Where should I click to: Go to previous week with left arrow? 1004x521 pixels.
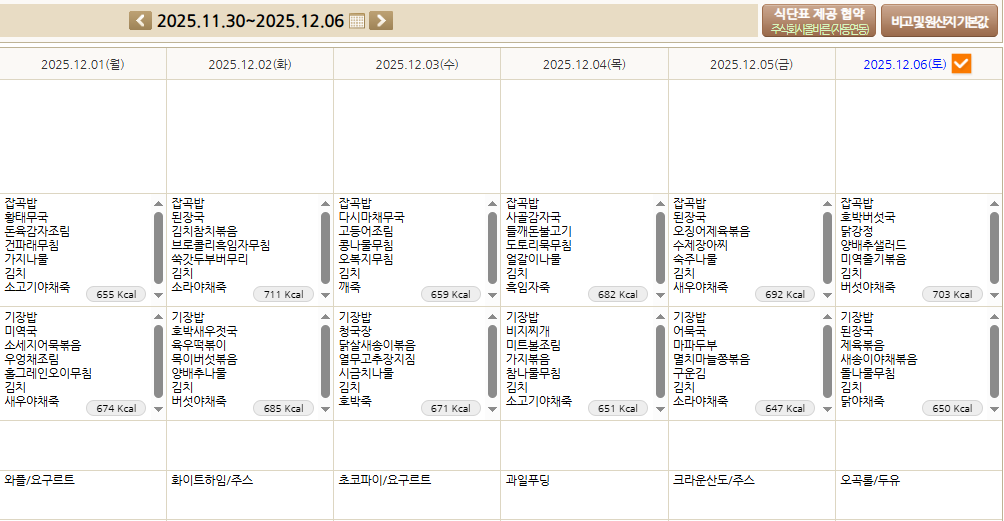coord(141,21)
